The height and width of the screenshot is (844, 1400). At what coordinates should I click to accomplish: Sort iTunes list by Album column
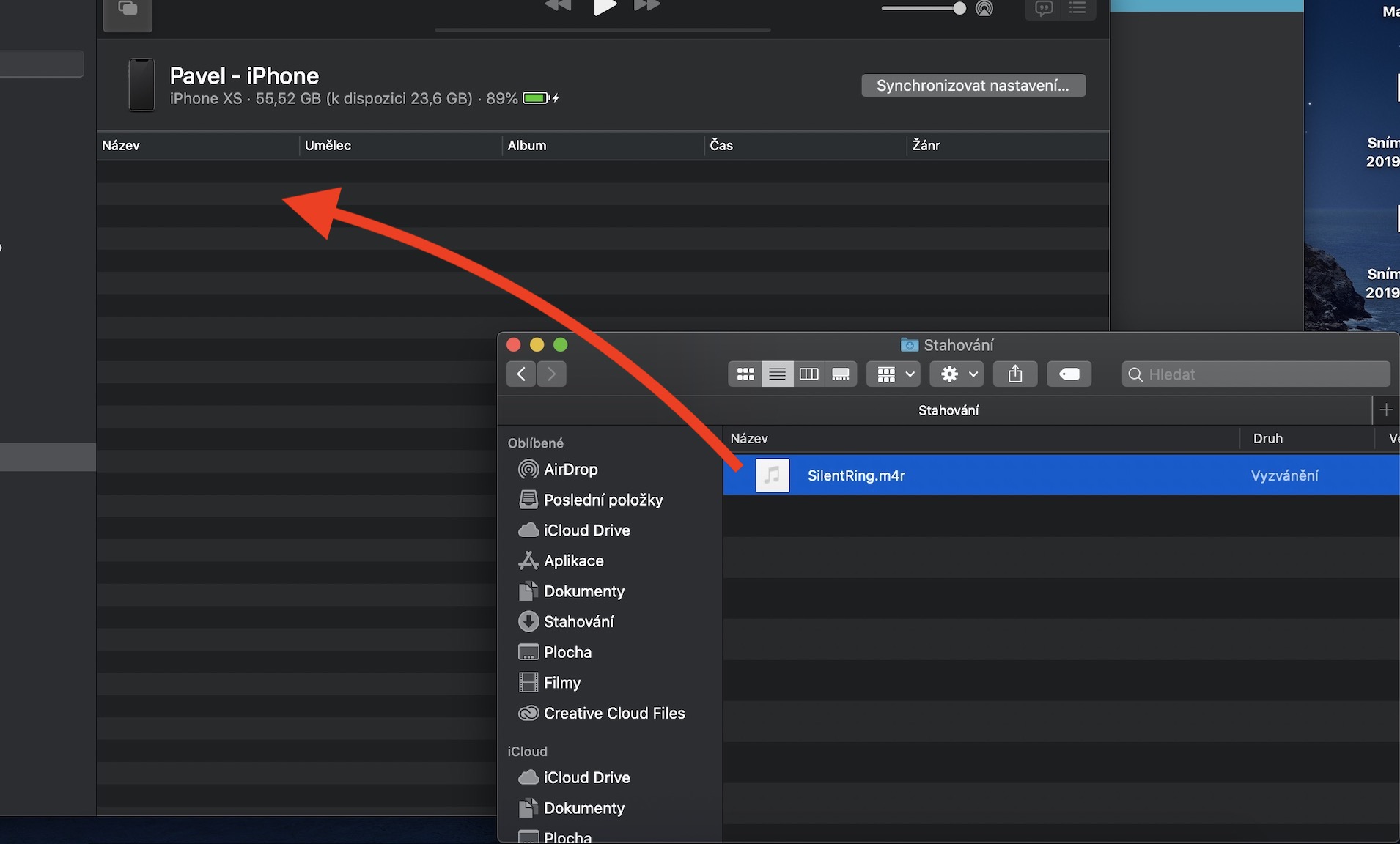point(603,145)
